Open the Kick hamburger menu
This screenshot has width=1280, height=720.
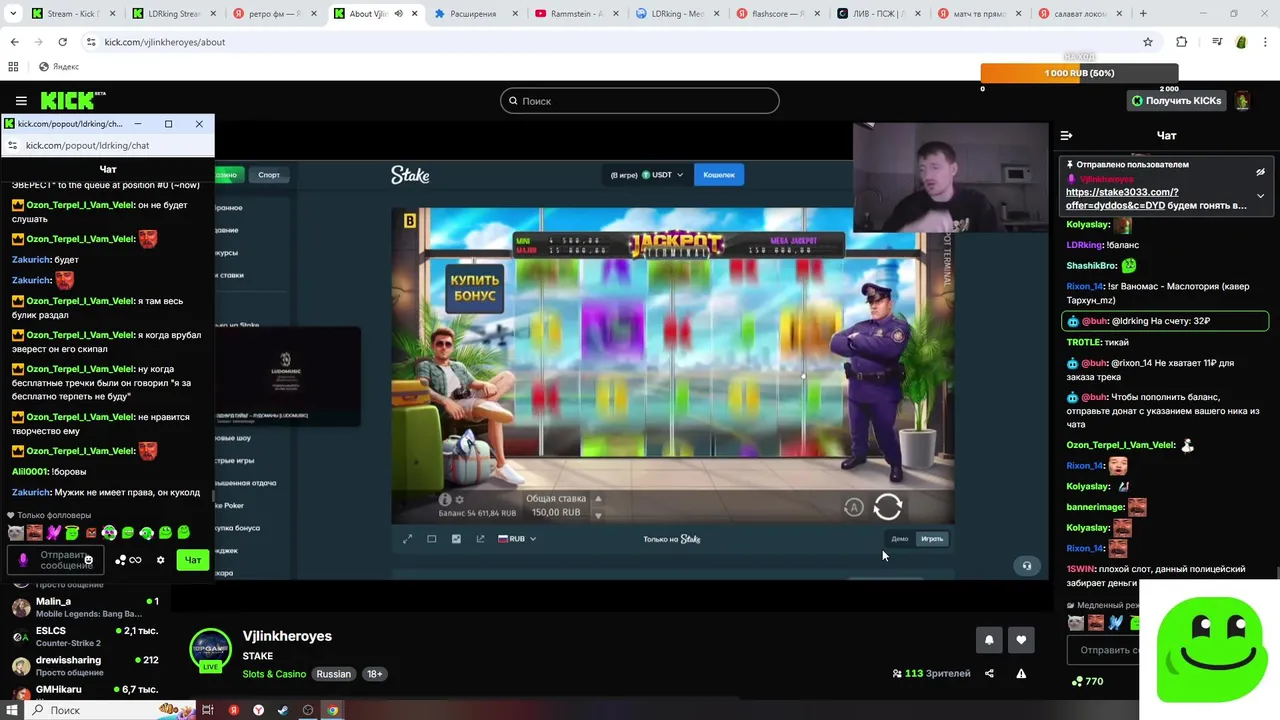tap(21, 100)
